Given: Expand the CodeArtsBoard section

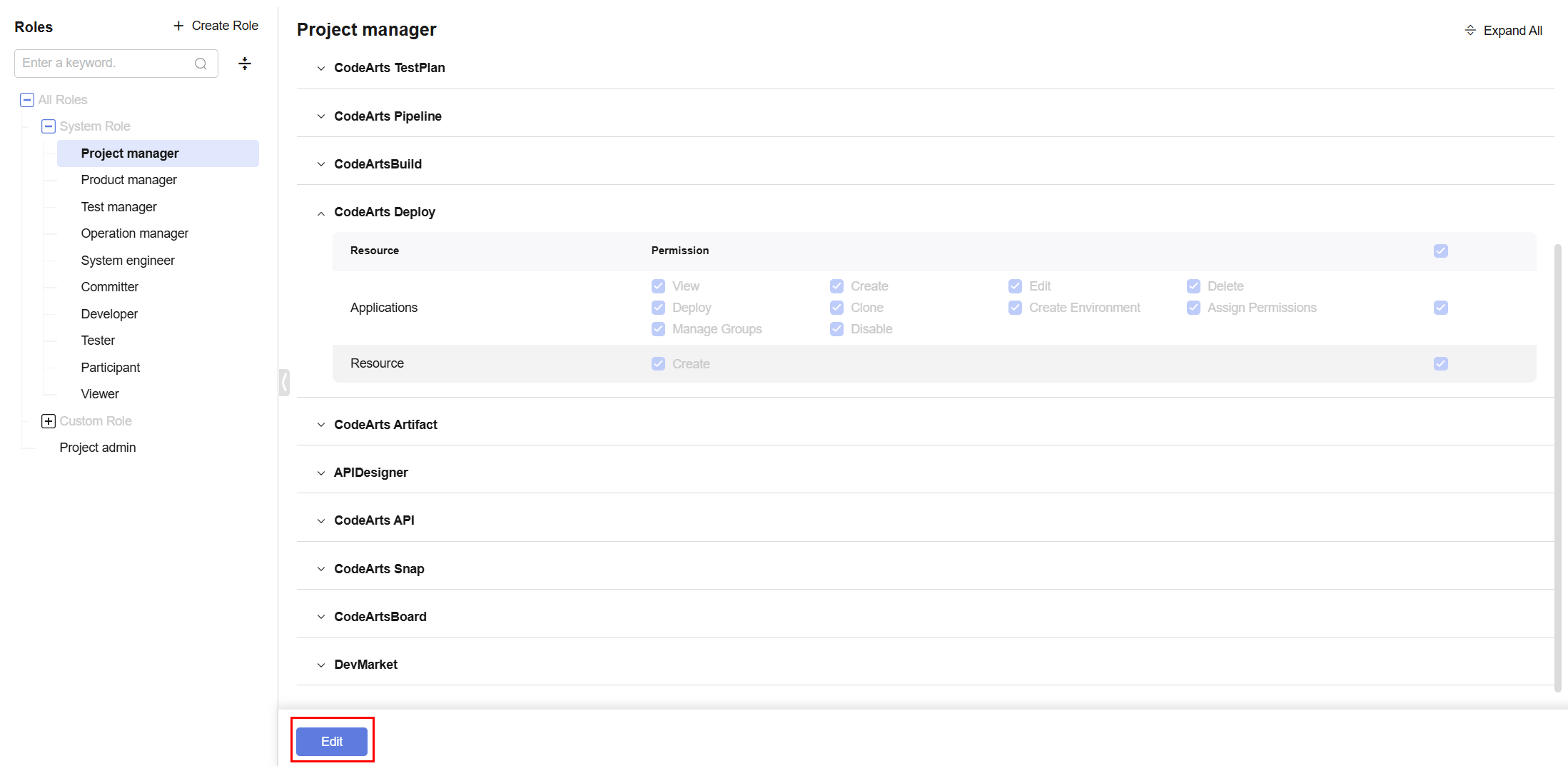Looking at the screenshot, I should click(321, 617).
